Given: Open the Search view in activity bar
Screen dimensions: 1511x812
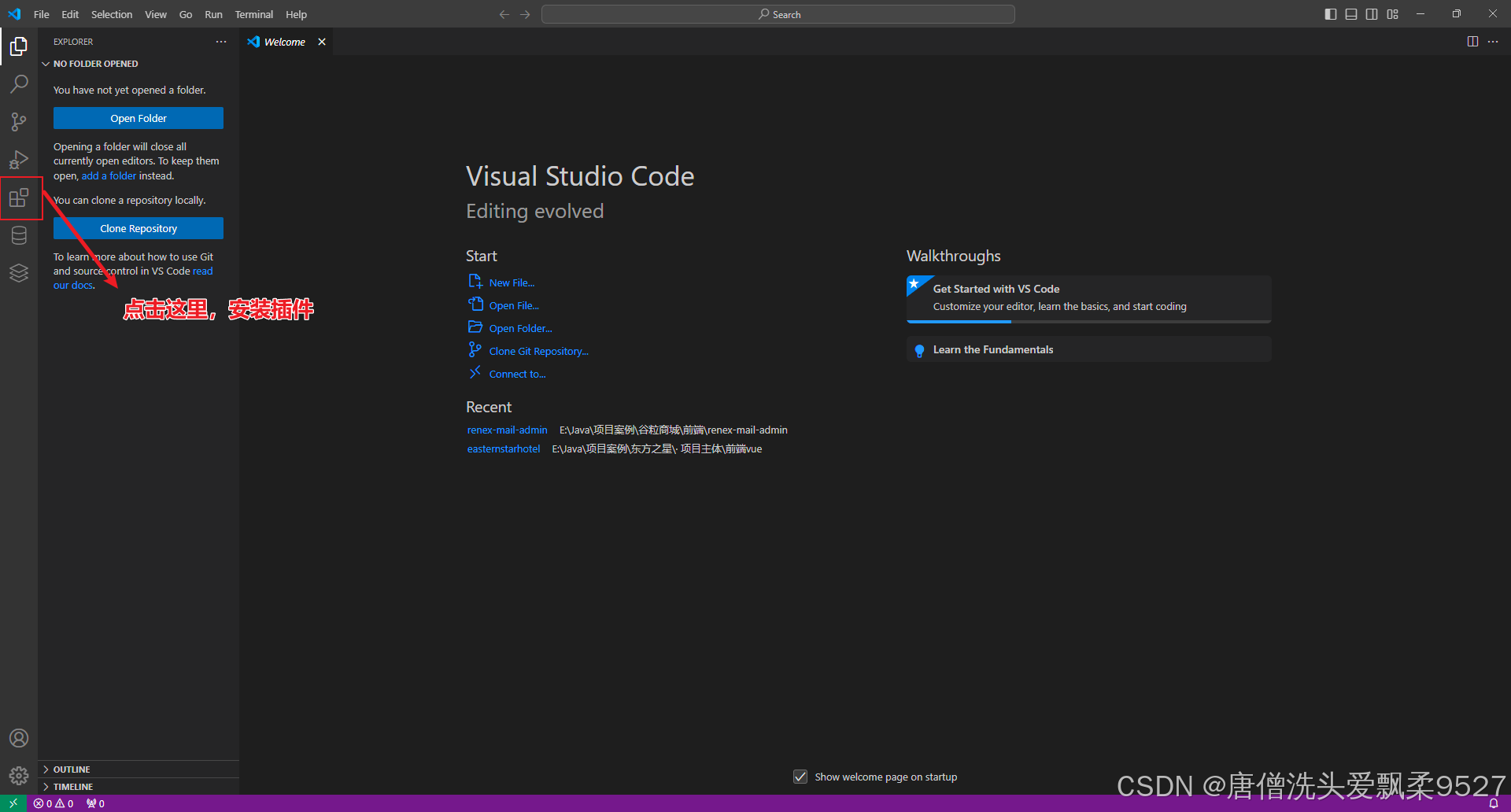Looking at the screenshot, I should pos(19,84).
